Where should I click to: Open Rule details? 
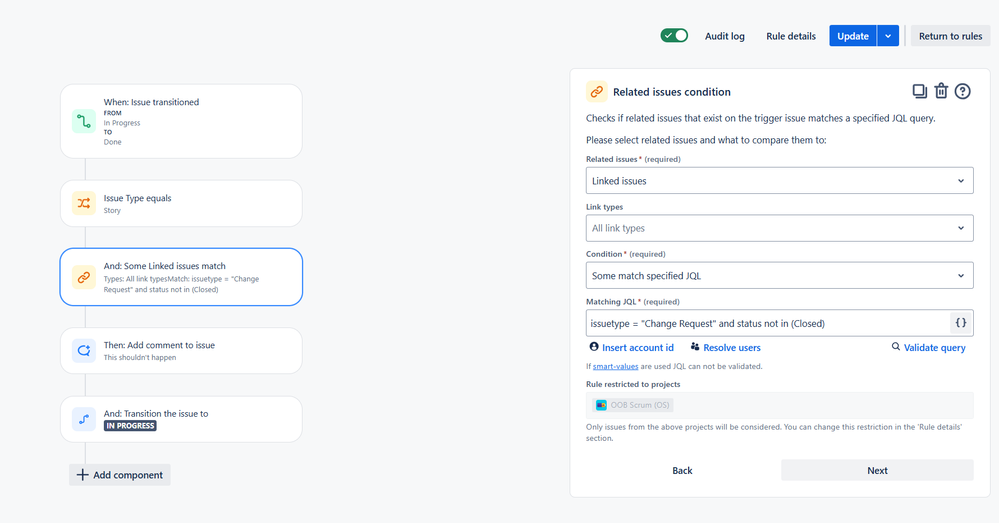click(x=791, y=36)
